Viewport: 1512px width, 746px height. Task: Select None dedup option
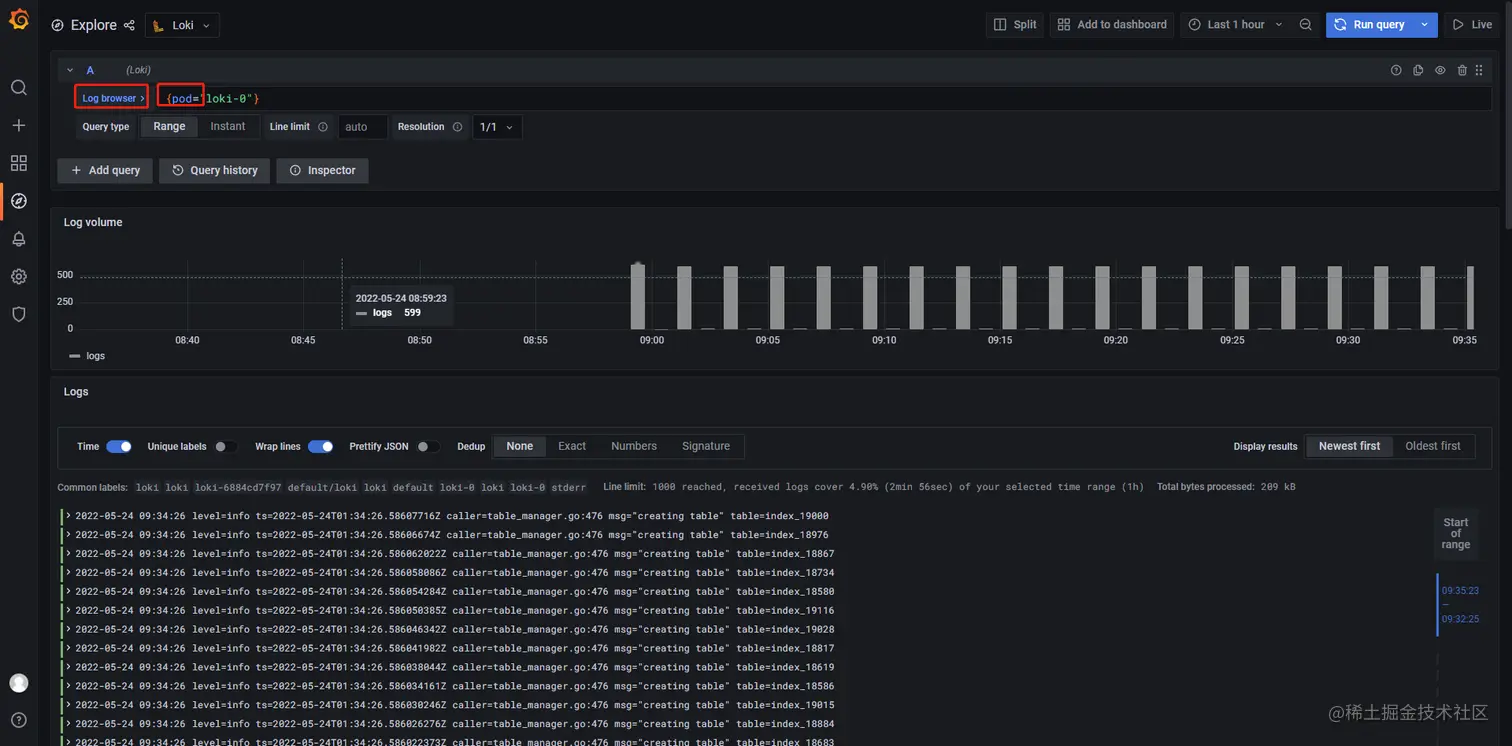pos(520,446)
